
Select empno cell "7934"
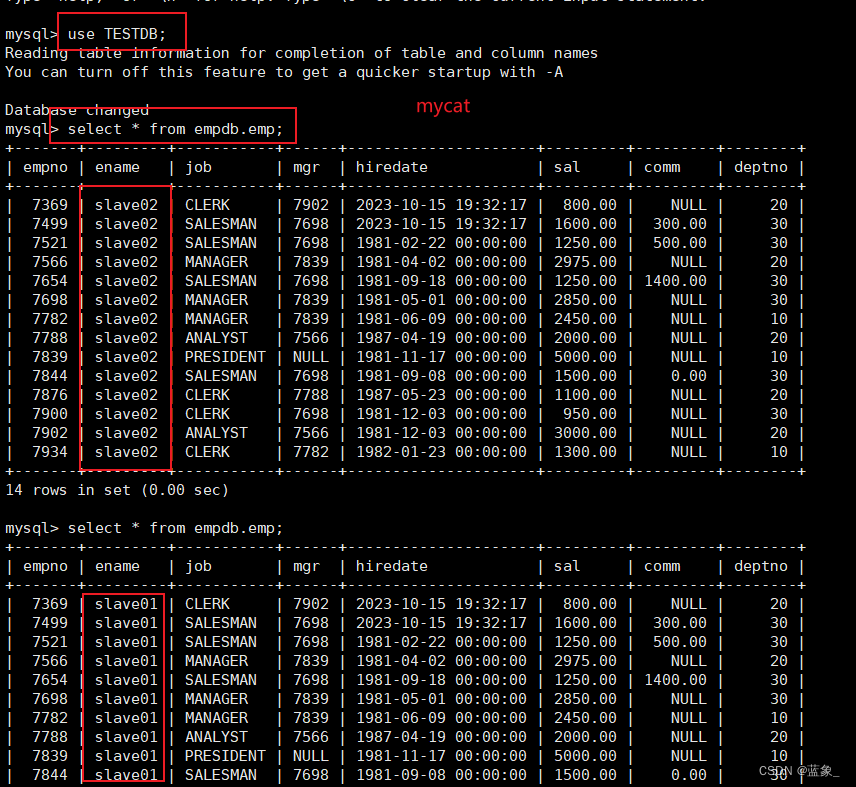[x=50, y=452]
